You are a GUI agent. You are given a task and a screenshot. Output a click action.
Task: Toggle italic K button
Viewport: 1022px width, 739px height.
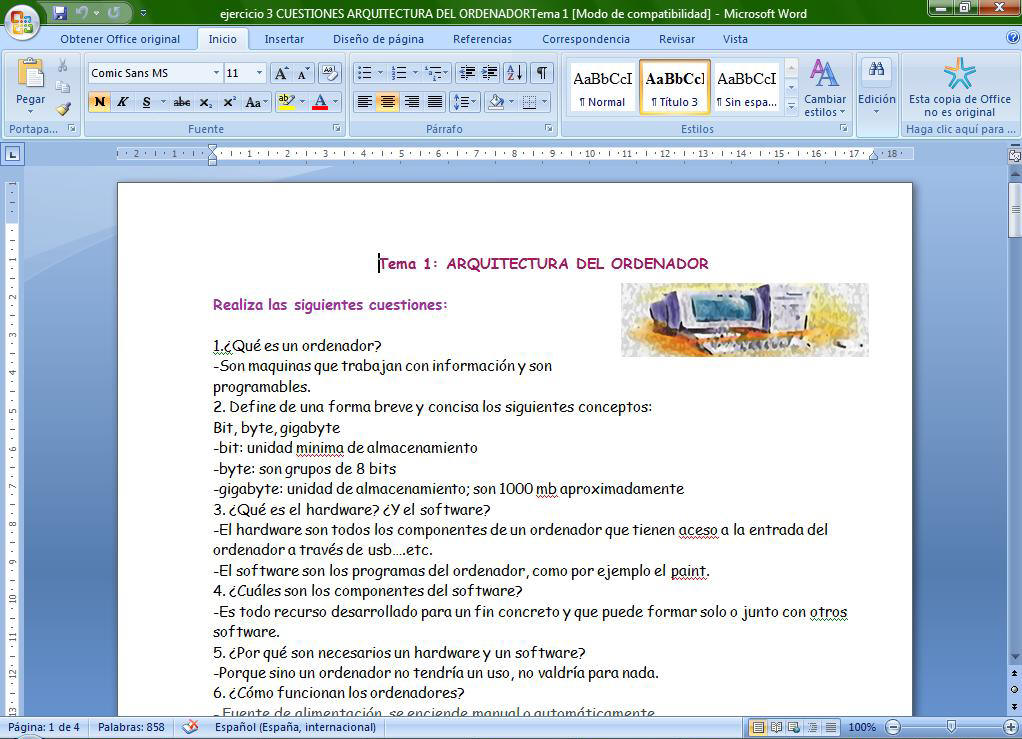coord(123,102)
